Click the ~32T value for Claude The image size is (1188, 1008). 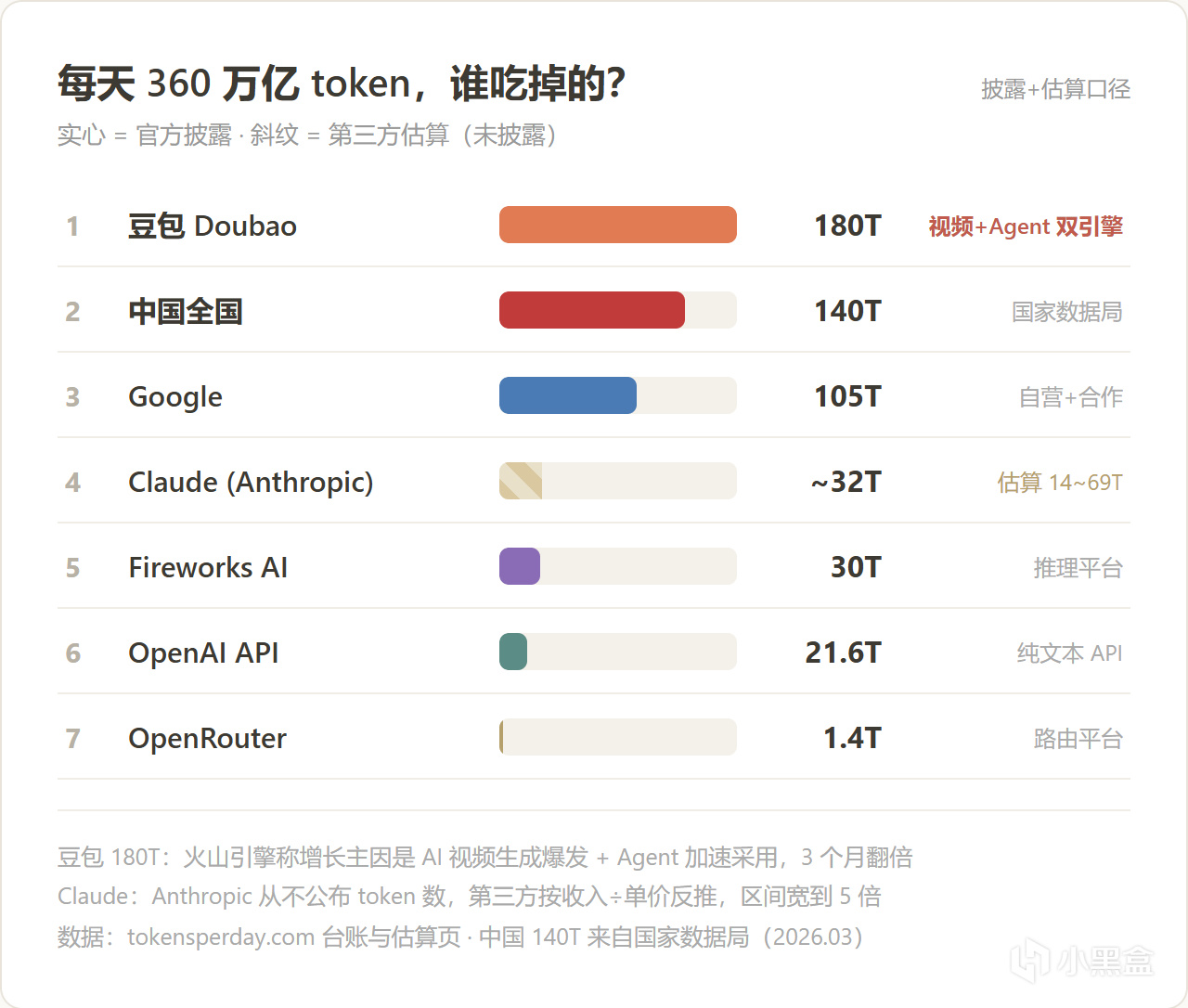coord(846,482)
